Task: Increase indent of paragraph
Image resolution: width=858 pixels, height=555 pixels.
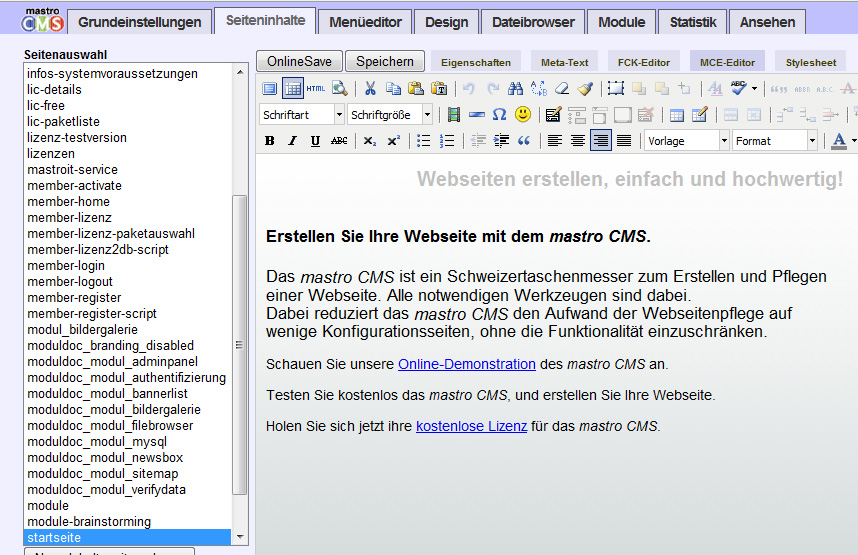Action: click(501, 141)
